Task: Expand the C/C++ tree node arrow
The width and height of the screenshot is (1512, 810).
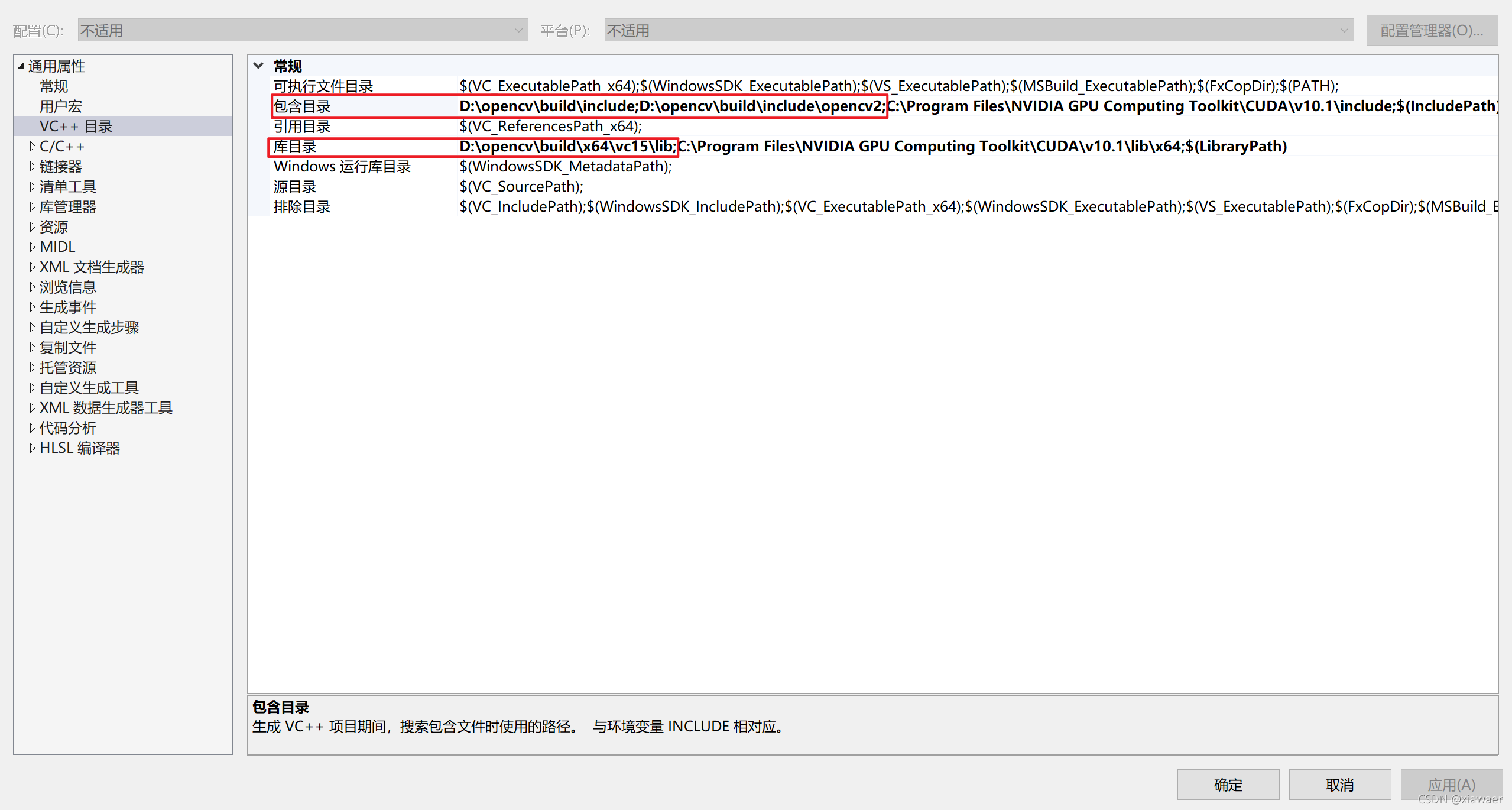Action: [33, 146]
